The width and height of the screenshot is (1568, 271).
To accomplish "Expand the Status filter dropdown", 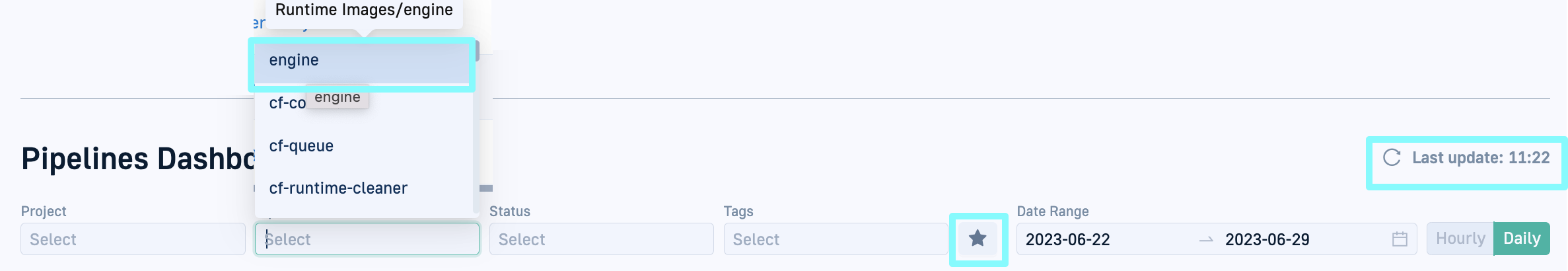I will (601, 239).
